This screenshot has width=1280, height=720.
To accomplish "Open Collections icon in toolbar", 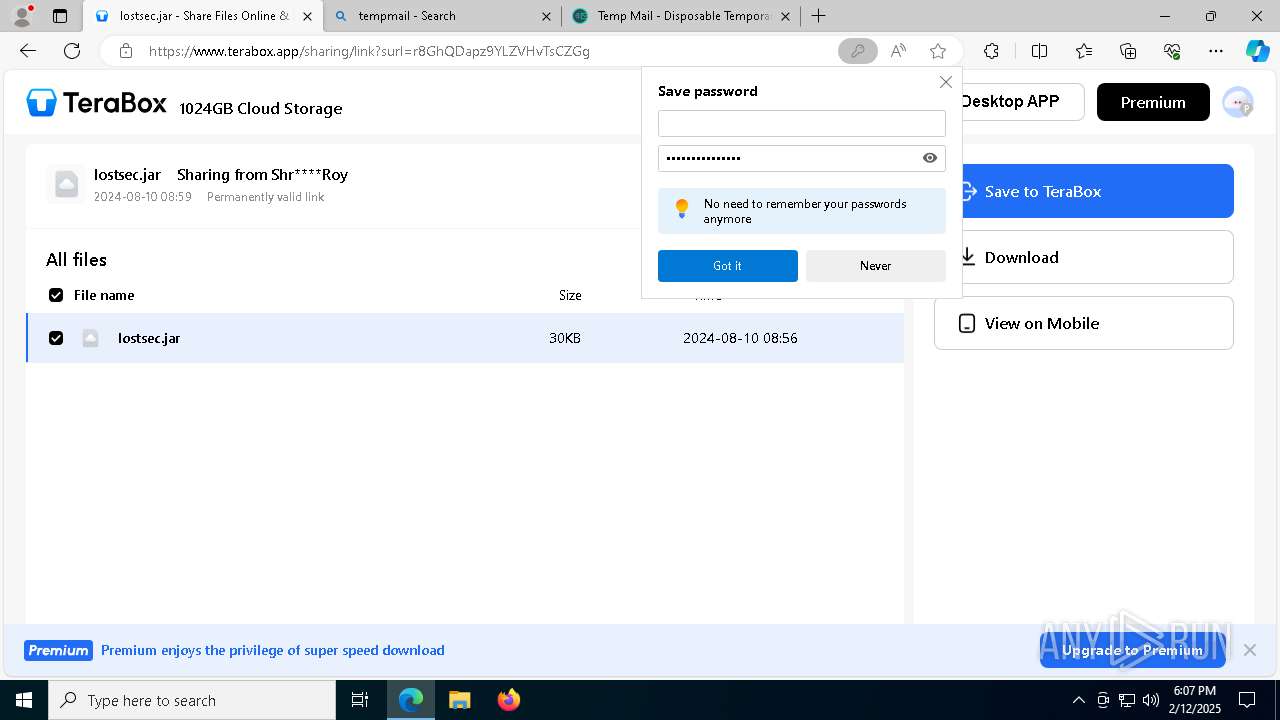I will (x=1128, y=51).
